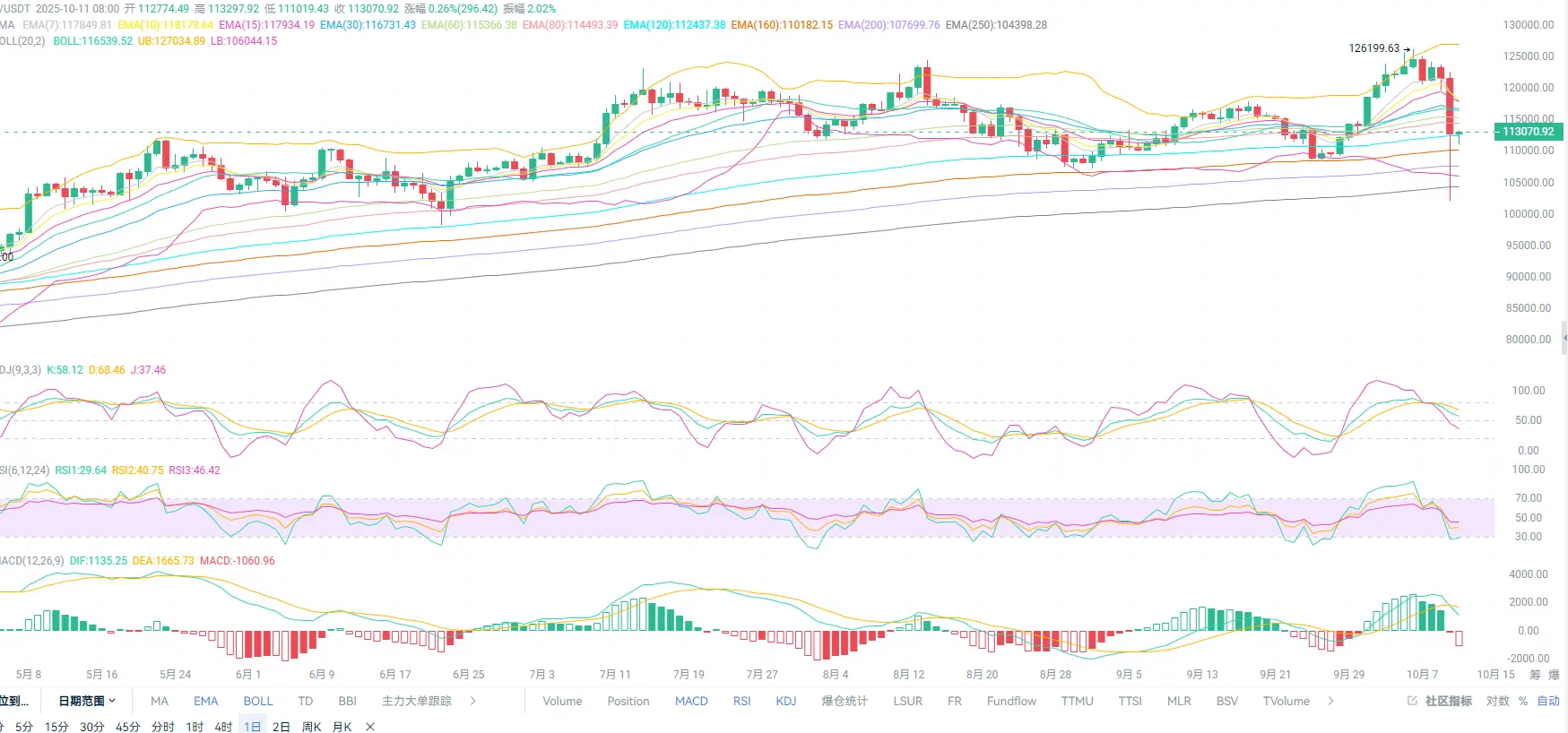1568x733 pixels.
Task: Expand more main indicators with the right chevron
Action: pos(472,701)
